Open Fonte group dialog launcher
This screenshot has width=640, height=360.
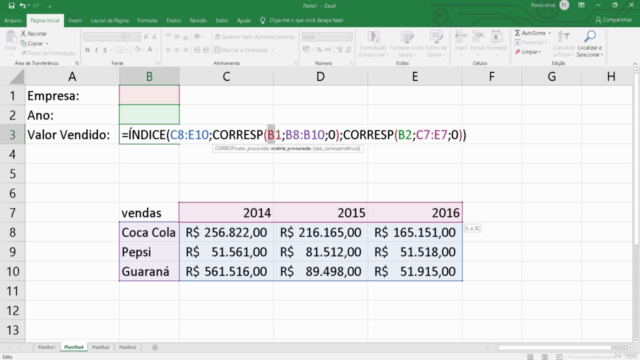(x=158, y=63)
